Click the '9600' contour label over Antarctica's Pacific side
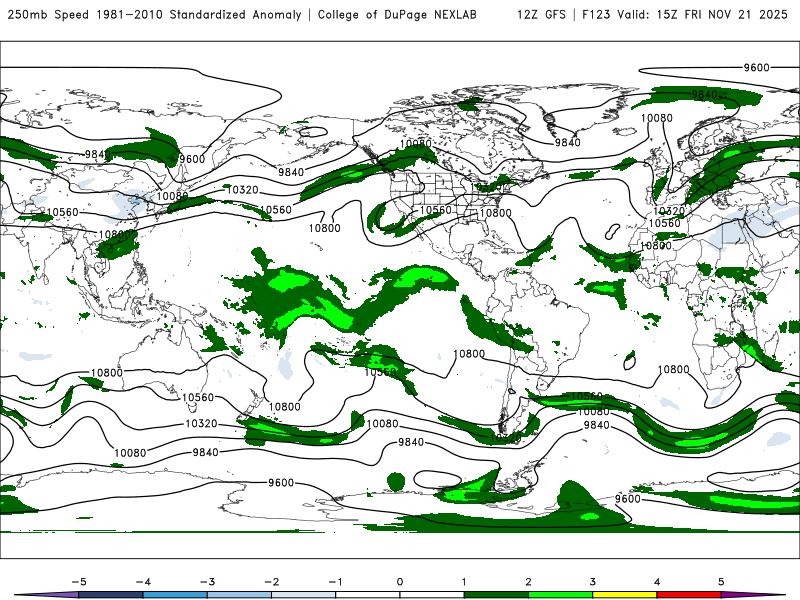Screen dimensions: 800x600 tap(281, 483)
